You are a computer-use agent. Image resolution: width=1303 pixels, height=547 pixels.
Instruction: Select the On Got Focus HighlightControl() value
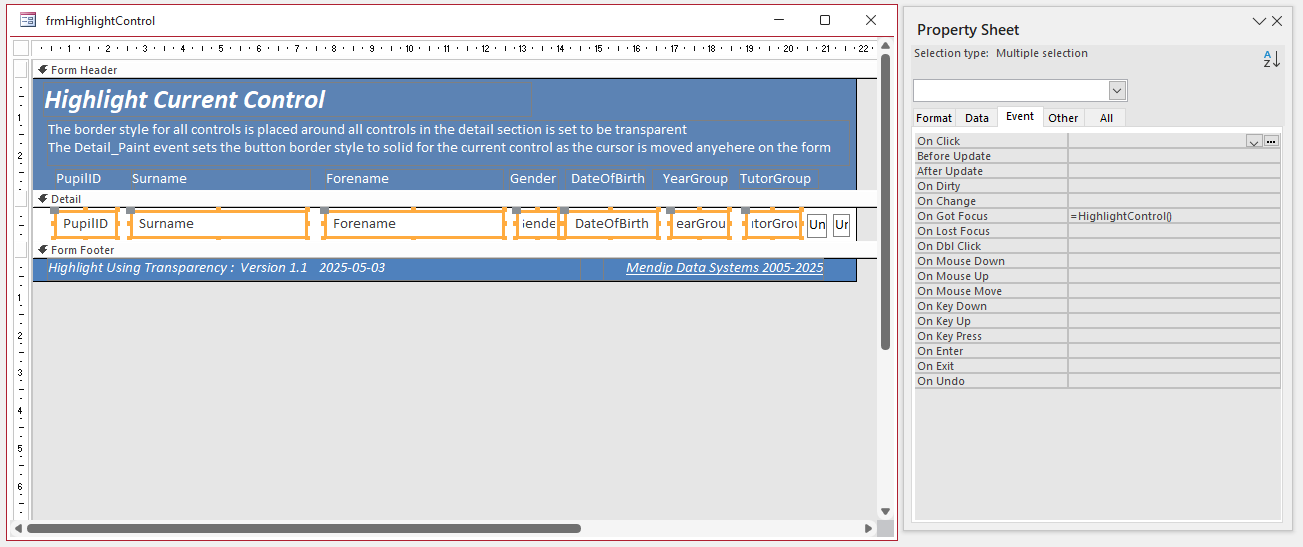point(1174,216)
